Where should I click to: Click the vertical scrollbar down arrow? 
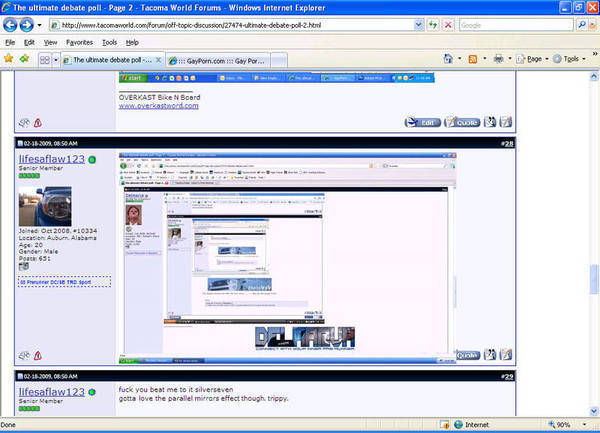click(594, 411)
